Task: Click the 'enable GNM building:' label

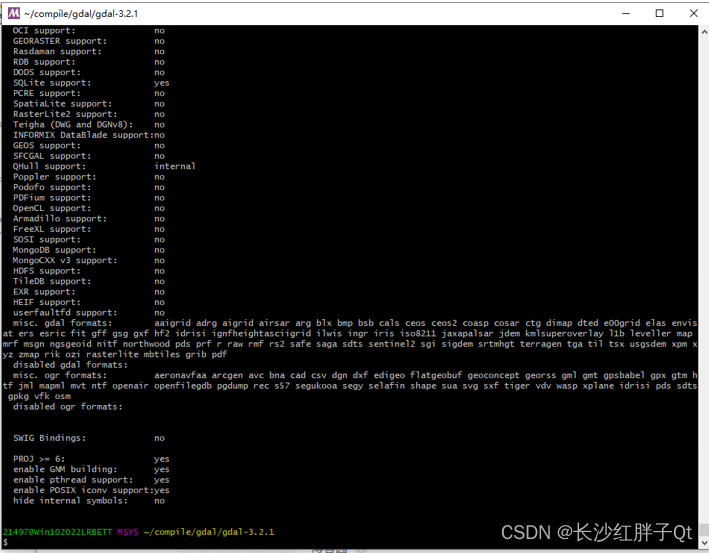Action: pyautogui.click(x=65, y=469)
